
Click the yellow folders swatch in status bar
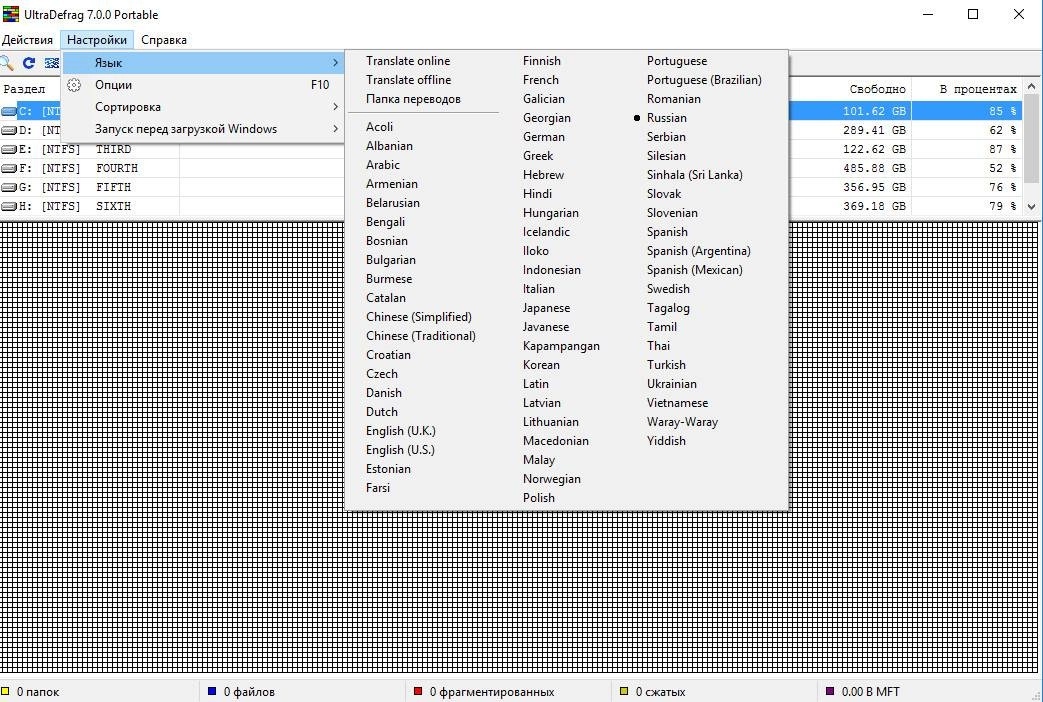[5, 691]
